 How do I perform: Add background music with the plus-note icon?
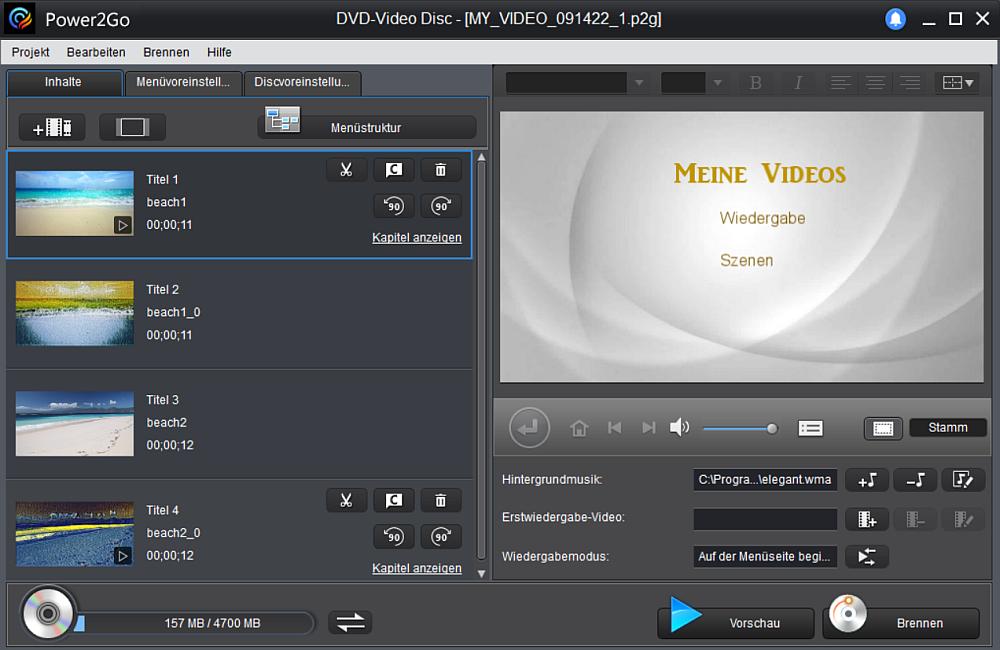pyautogui.click(x=866, y=479)
